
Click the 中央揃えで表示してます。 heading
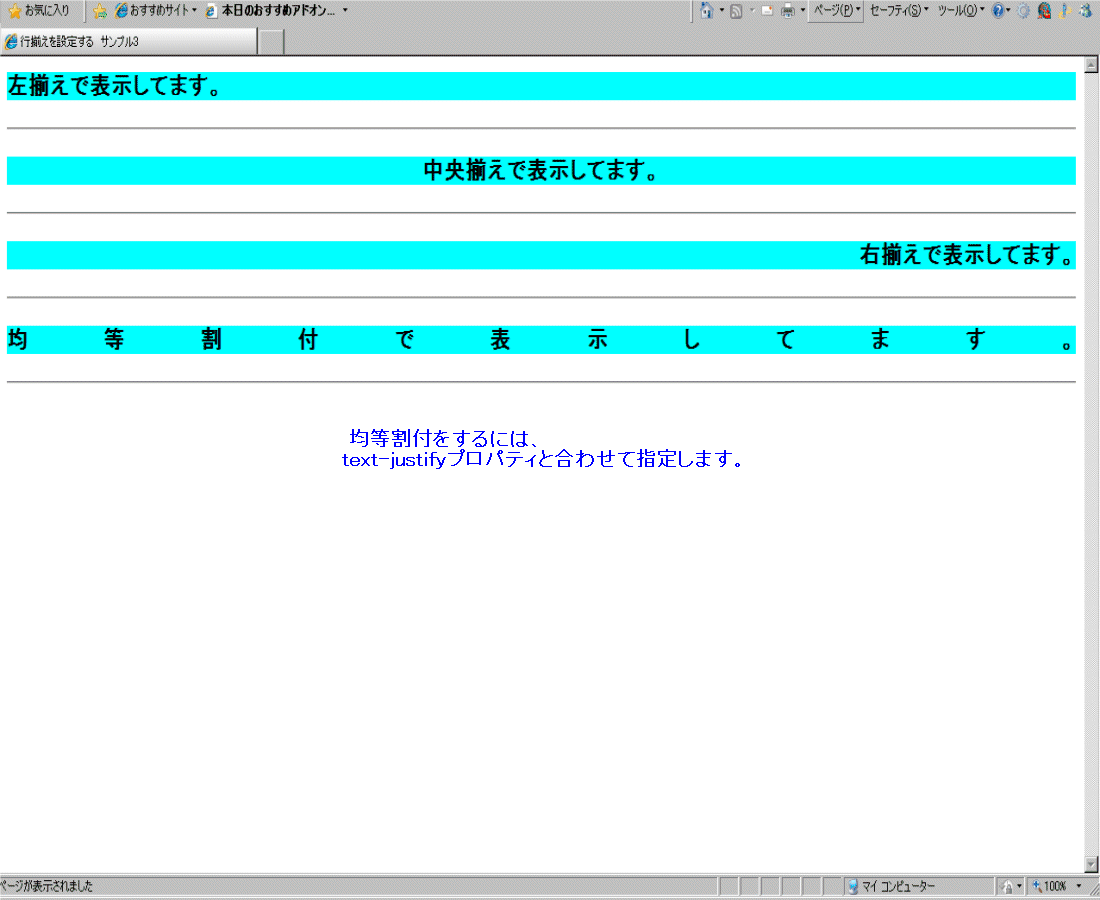541,170
